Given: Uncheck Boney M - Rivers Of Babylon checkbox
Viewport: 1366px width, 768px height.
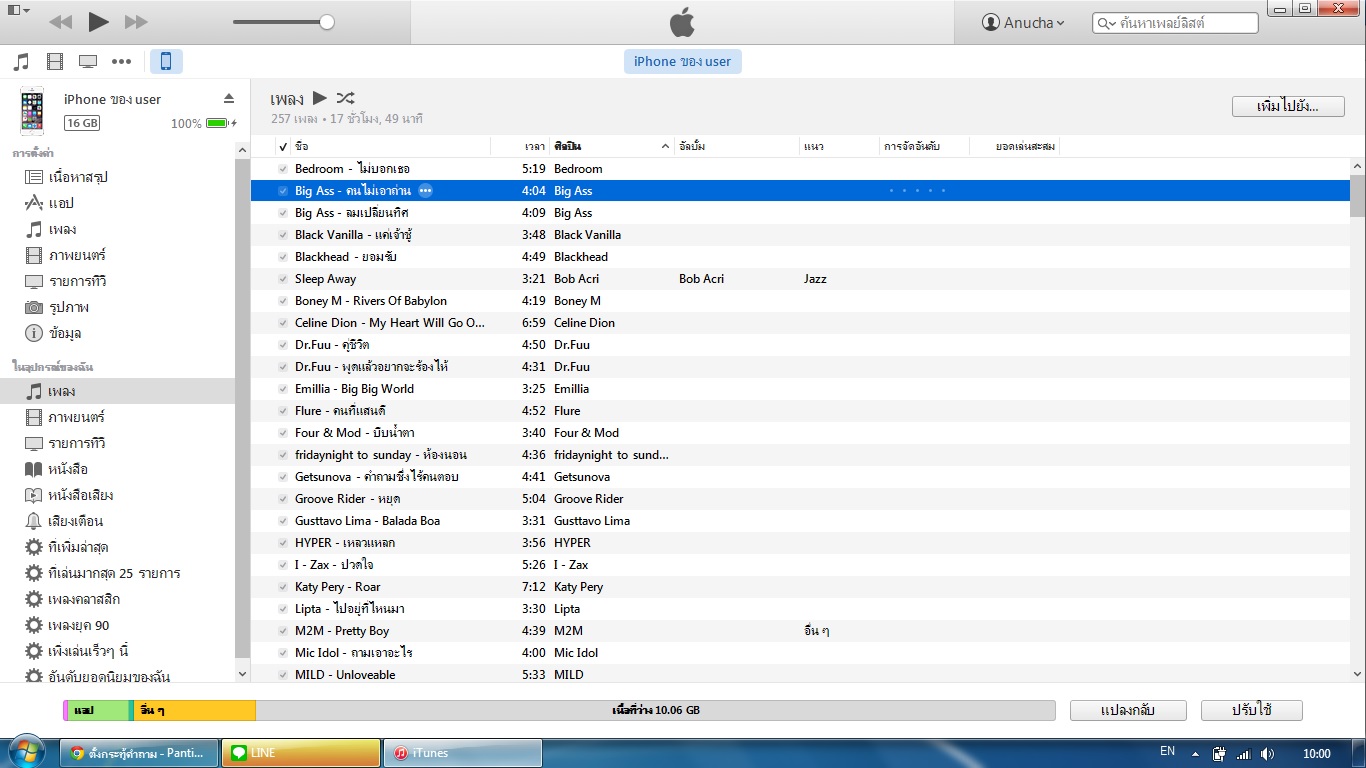Looking at the screenshot, I should pyautogui.click(x=283, y=301).
